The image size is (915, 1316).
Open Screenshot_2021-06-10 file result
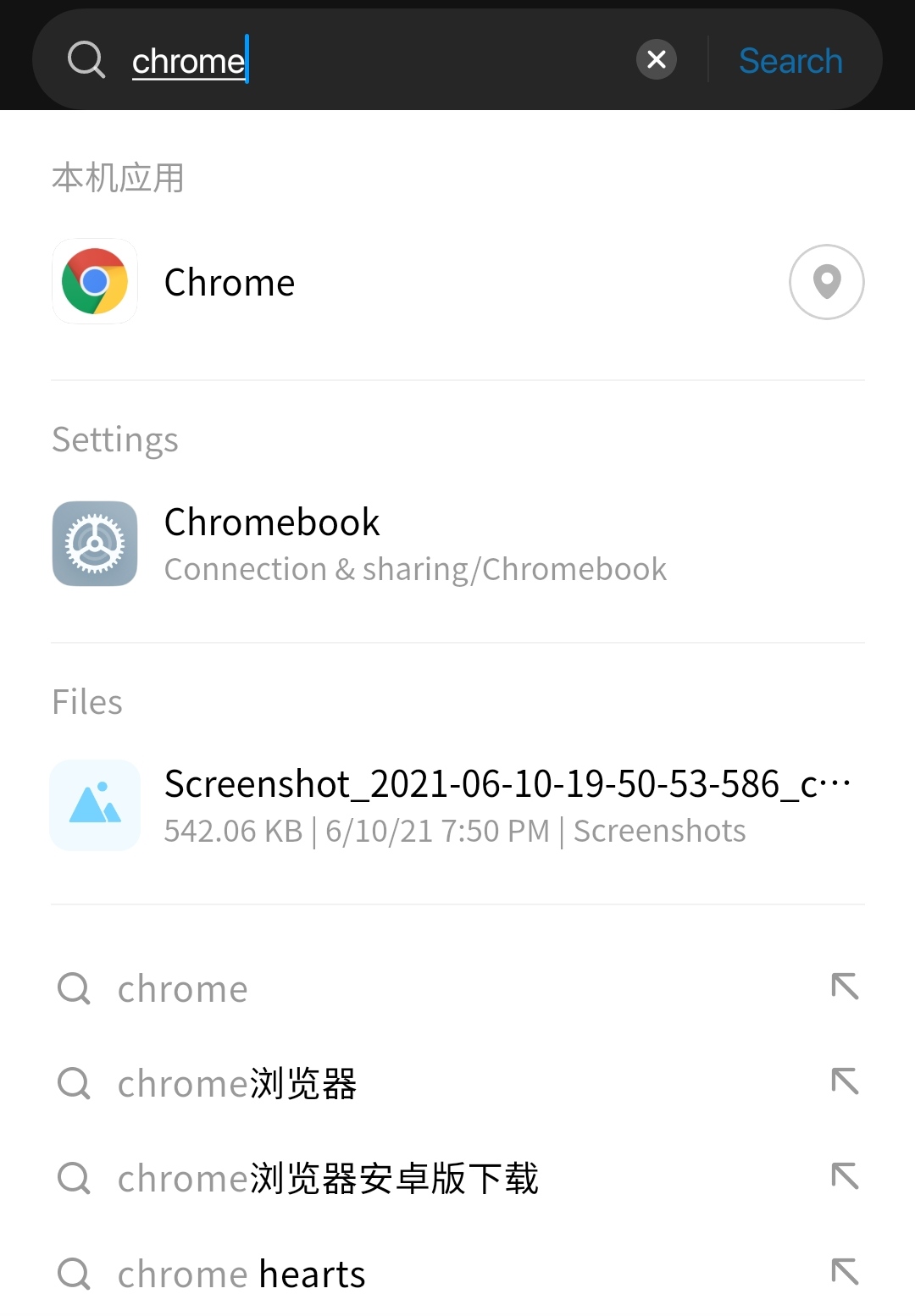(x=457, y=806)
